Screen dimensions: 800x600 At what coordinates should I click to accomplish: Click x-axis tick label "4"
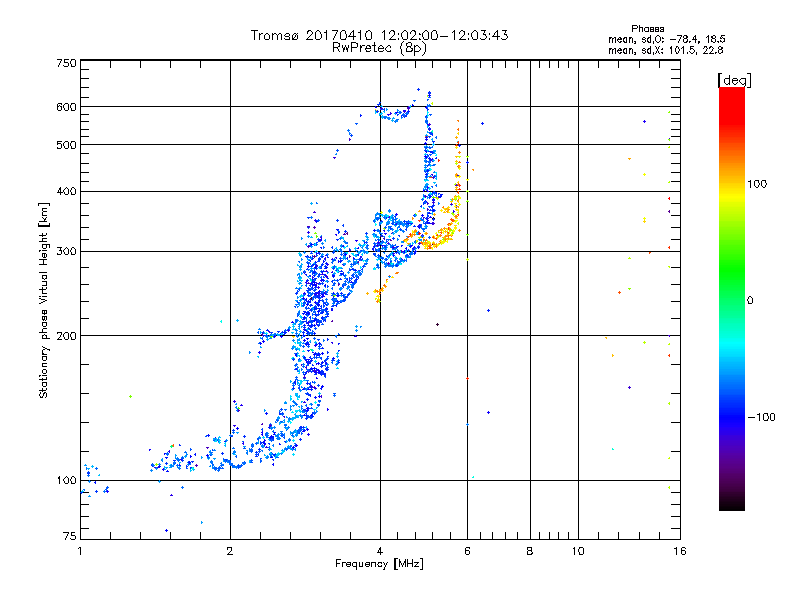(380, 551)
